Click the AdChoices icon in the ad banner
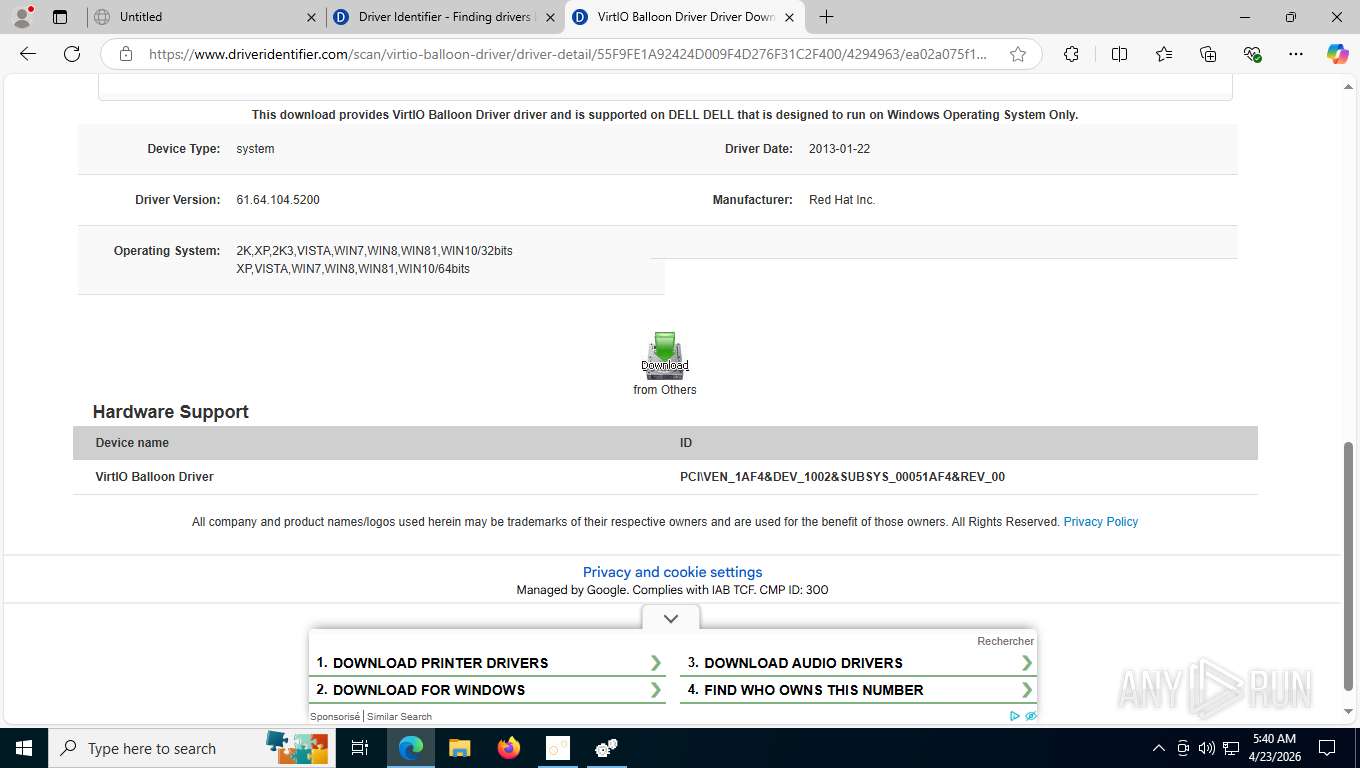The width and height of the screenshot is (1360, 768). coord(1014,716)
